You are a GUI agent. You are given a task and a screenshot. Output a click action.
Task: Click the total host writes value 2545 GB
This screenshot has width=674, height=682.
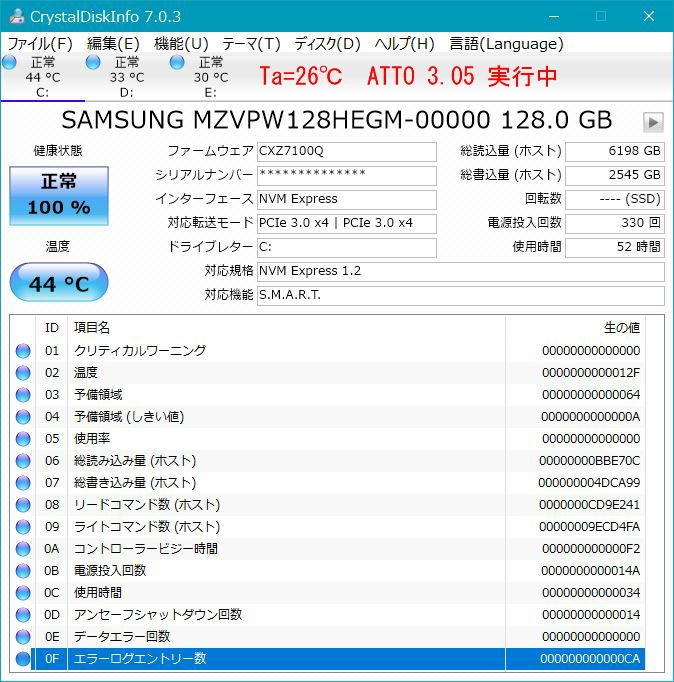coord(614,175)
